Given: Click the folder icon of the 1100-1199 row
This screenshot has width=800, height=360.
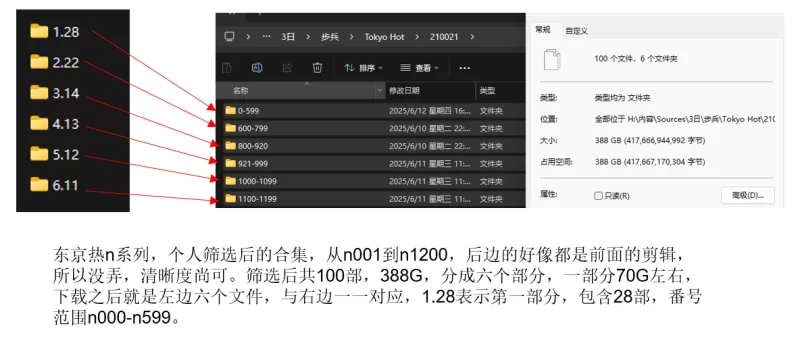Looking at the screenshot, I should (x=231, y=199).
